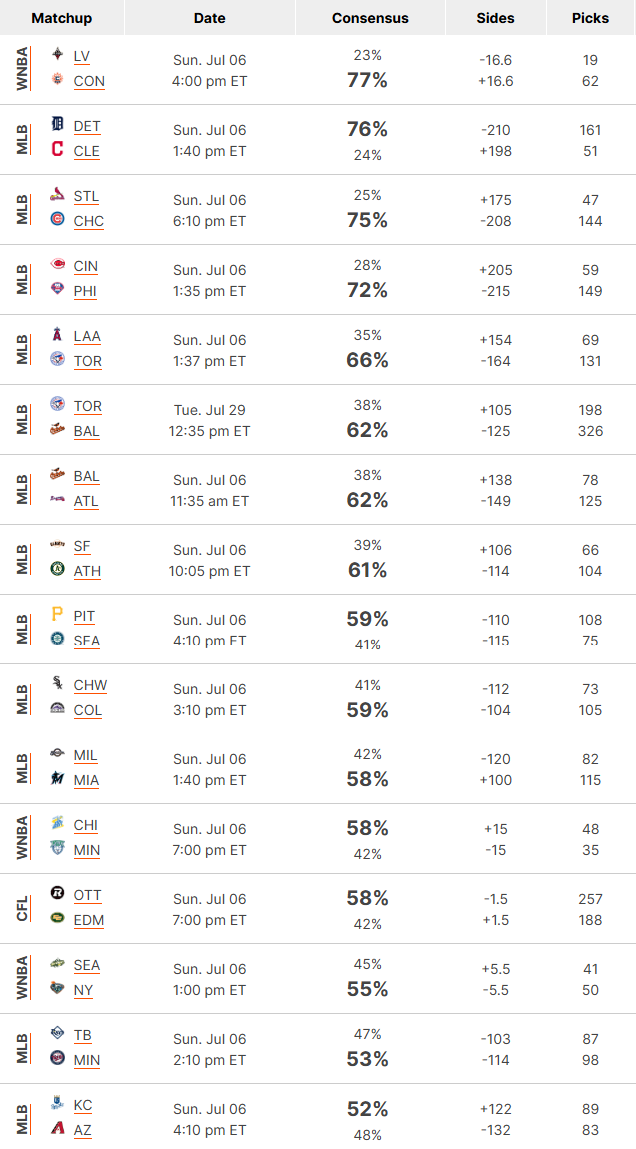The height and width of the screenshot is (1149, 636).
Task: Click the Detroit Tigers team logo
Action: [x=57, y=124]
